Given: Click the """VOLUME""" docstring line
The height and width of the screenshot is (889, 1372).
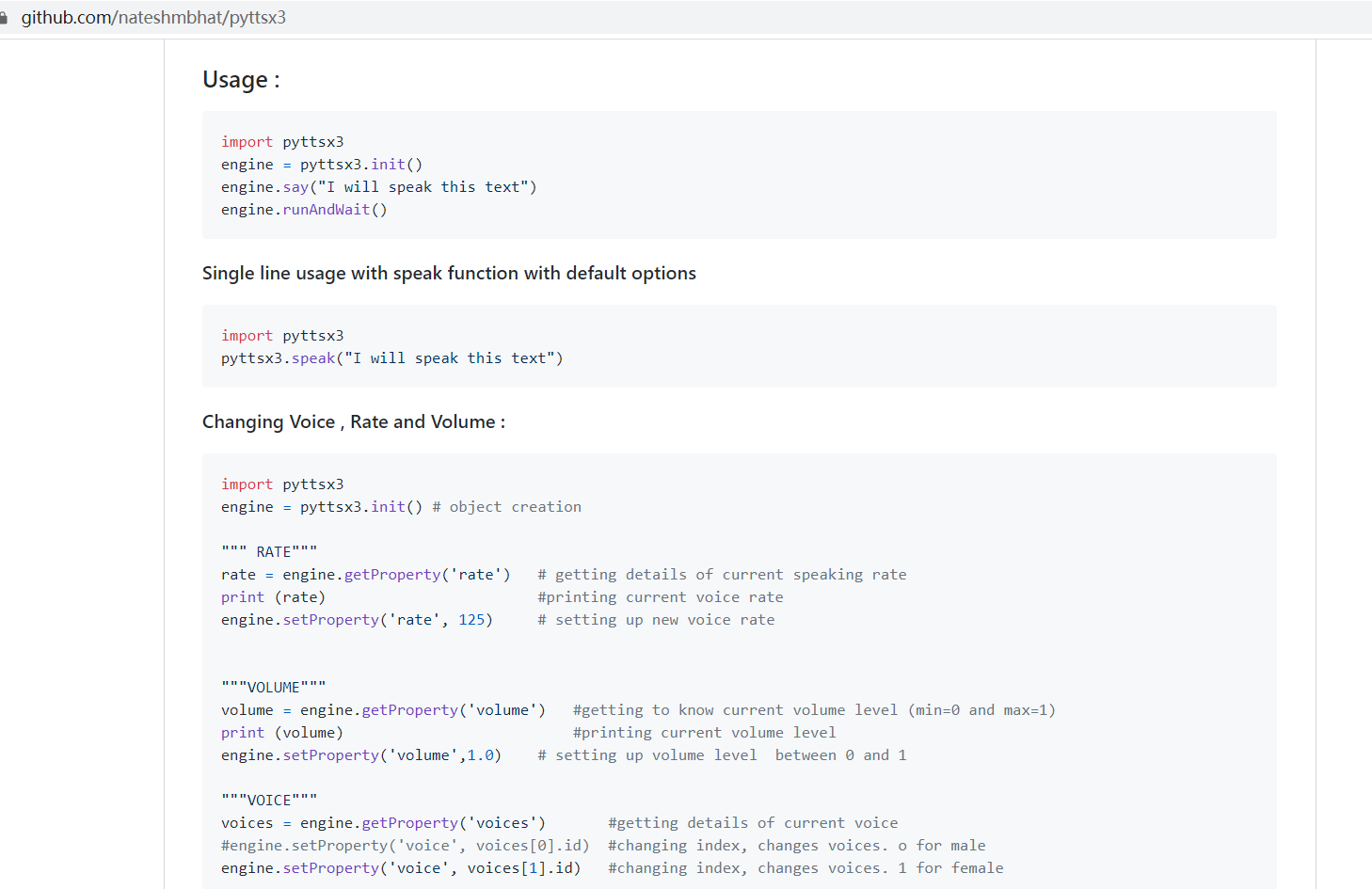Looking at the screenshot, I should (274, 688).
